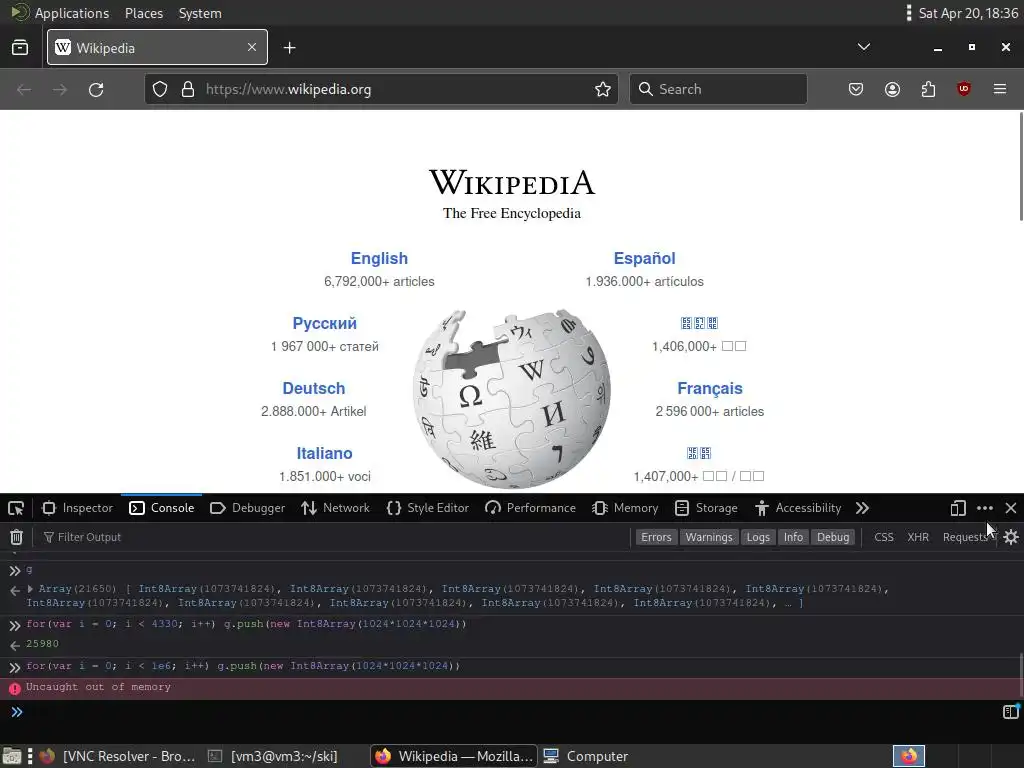Open the Français Wikipedia link

coord(710,389)
